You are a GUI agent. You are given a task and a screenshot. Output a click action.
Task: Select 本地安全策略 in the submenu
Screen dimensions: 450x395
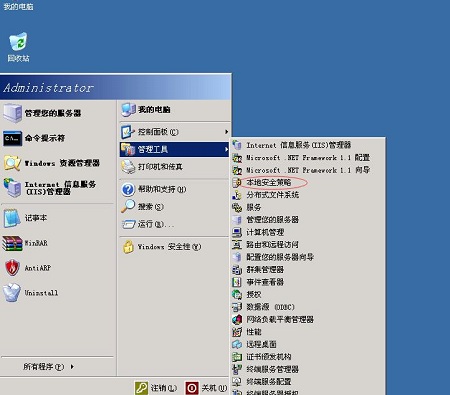tap(268, 182)
